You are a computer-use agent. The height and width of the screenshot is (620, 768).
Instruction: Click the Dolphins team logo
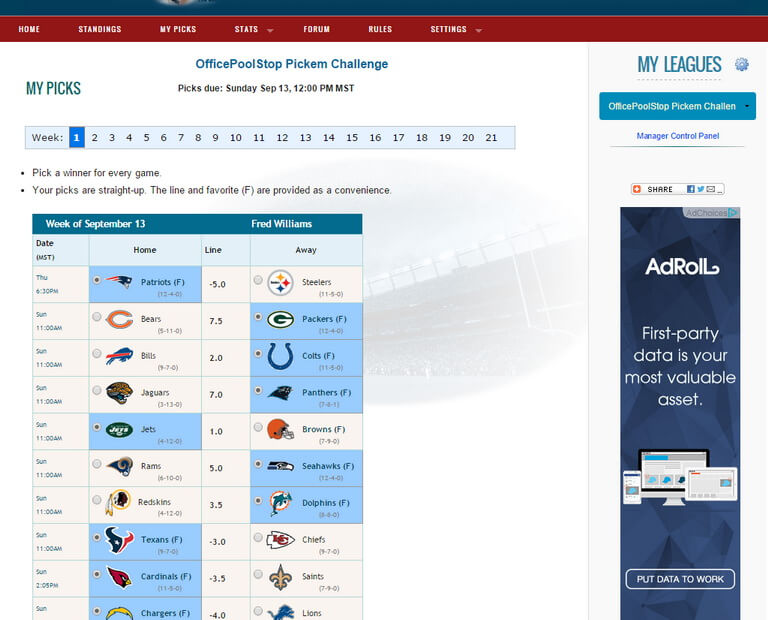(x=280, y=503)
